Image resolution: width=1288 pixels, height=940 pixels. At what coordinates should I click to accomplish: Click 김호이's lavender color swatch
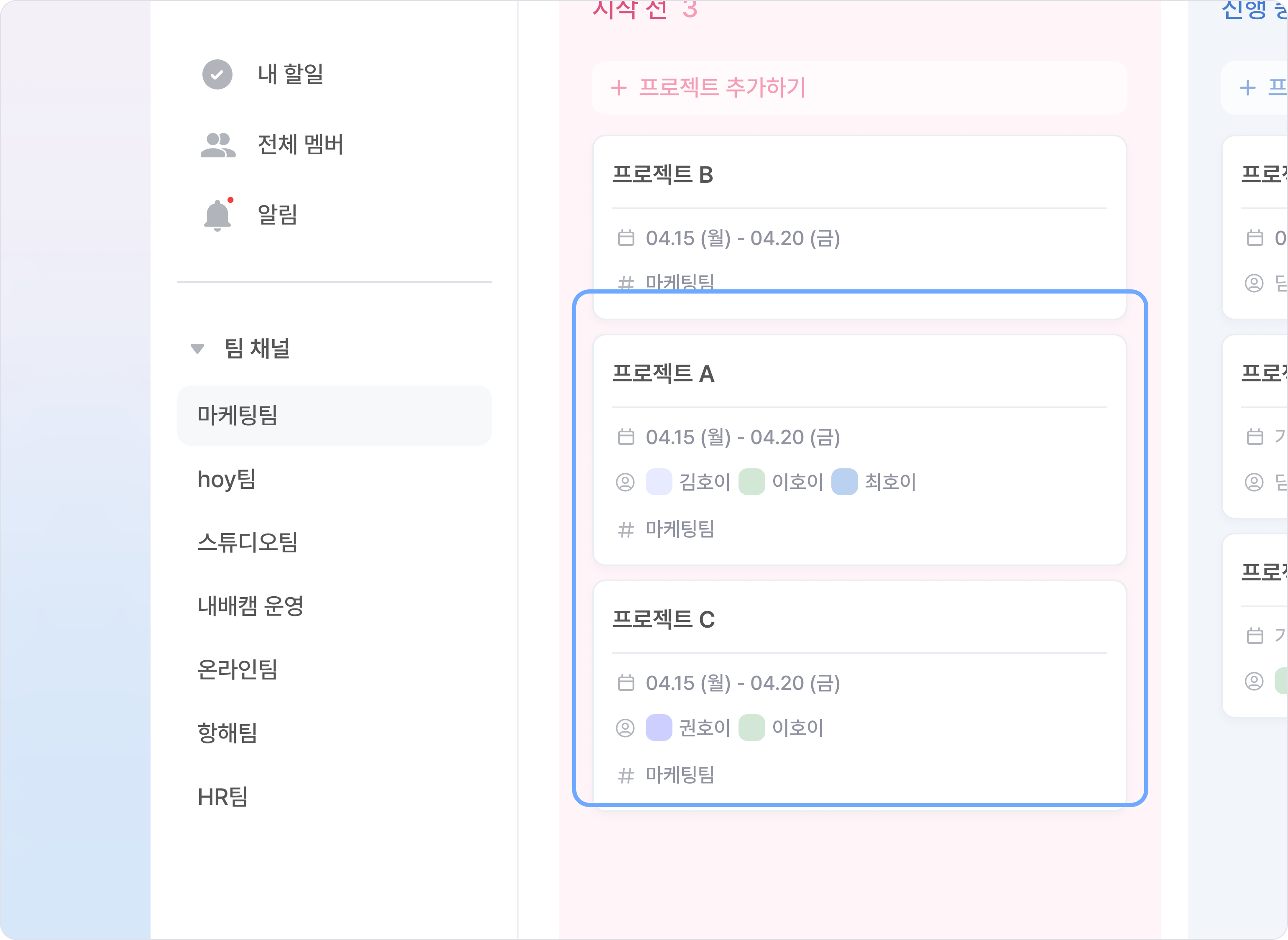pos(659,482)
